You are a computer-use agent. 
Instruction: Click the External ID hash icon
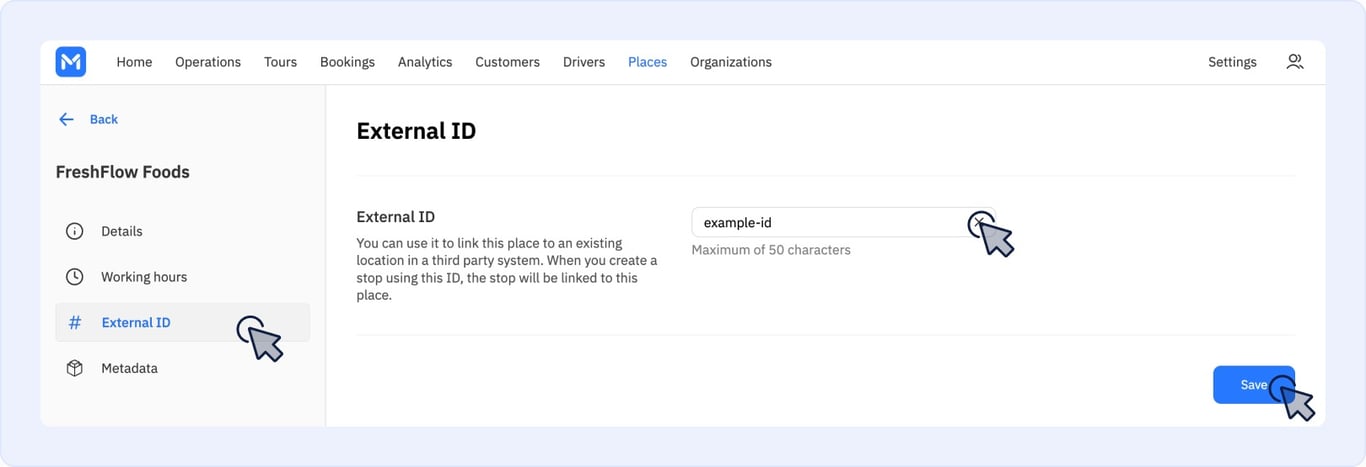pyautogui.click(x=74, y=322)
